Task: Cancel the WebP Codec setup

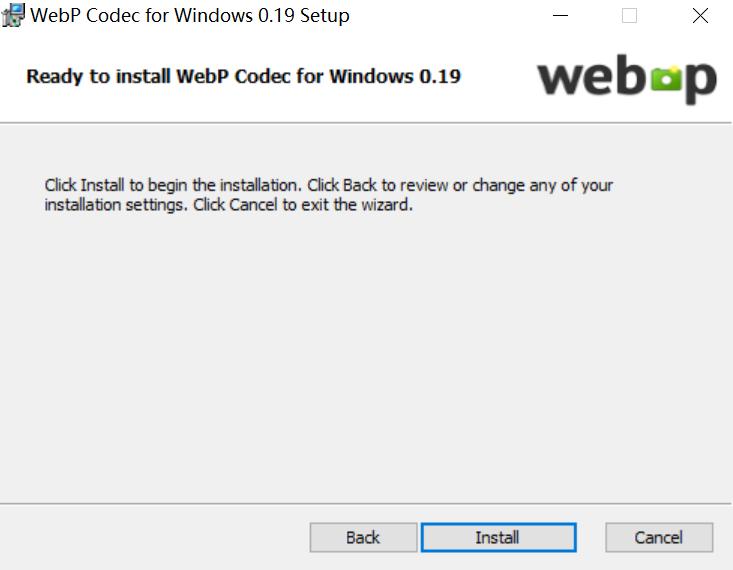Action: pos(658,537)
